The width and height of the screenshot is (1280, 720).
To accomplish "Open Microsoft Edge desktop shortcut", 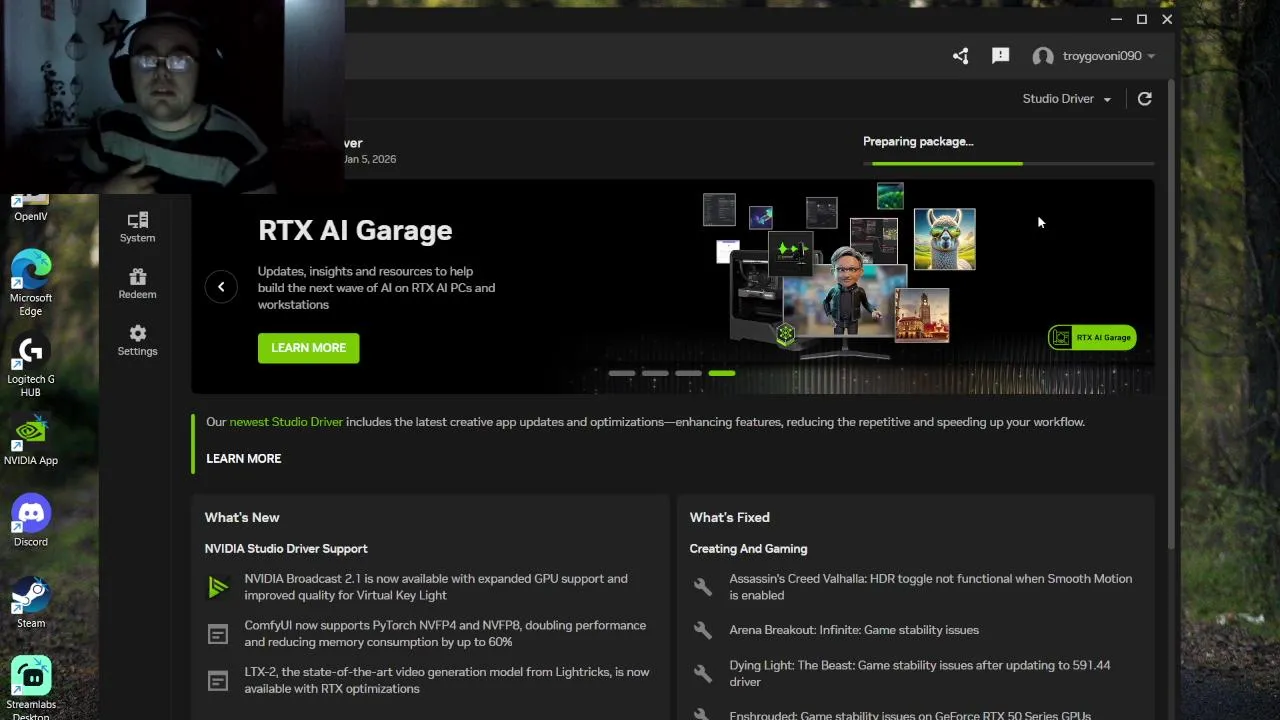I will pyautogui.click(x=31, y=282).
